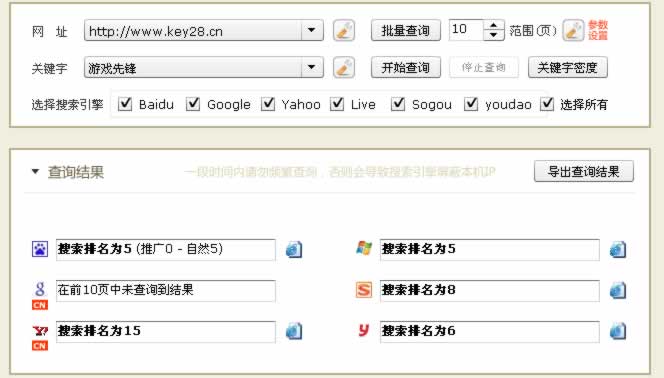664x378 pixels.
Task: Click the Yahoo CN icon
Action: [x=40, y=337]
